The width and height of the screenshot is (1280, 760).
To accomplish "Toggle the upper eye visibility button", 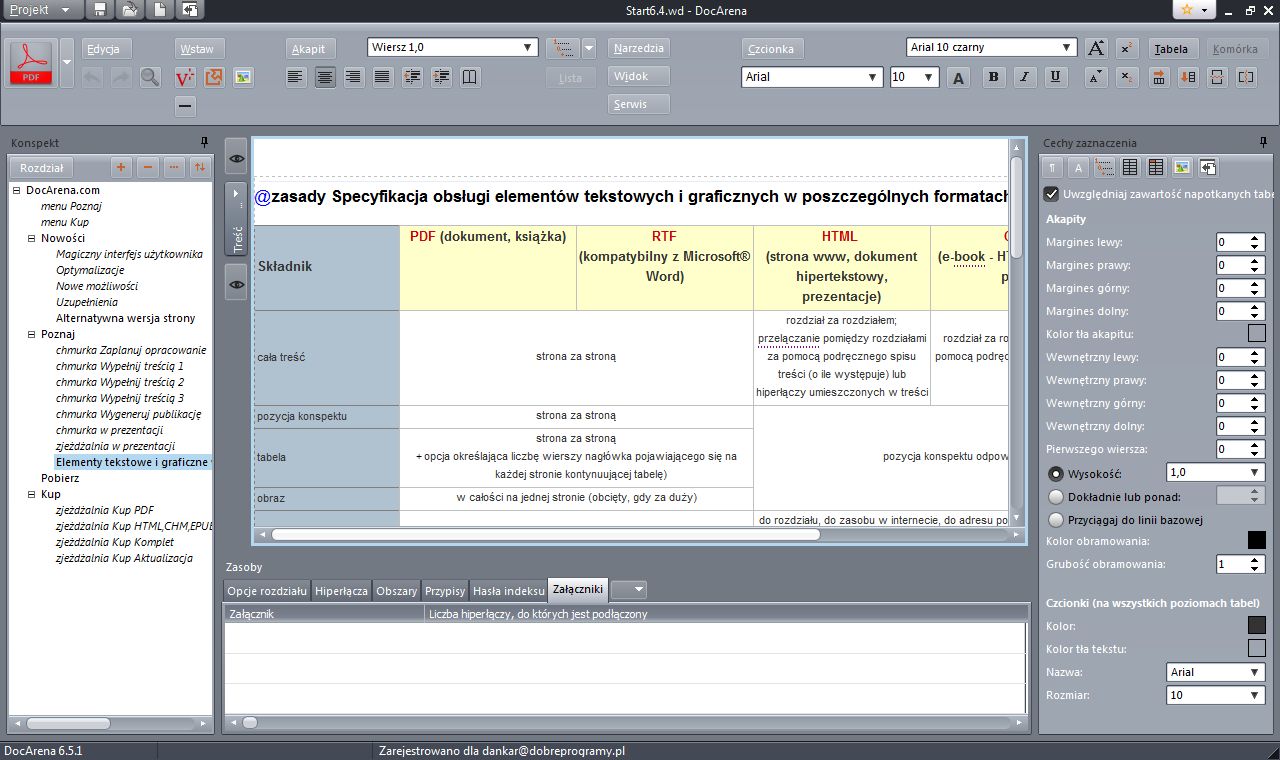I will 236,158.
